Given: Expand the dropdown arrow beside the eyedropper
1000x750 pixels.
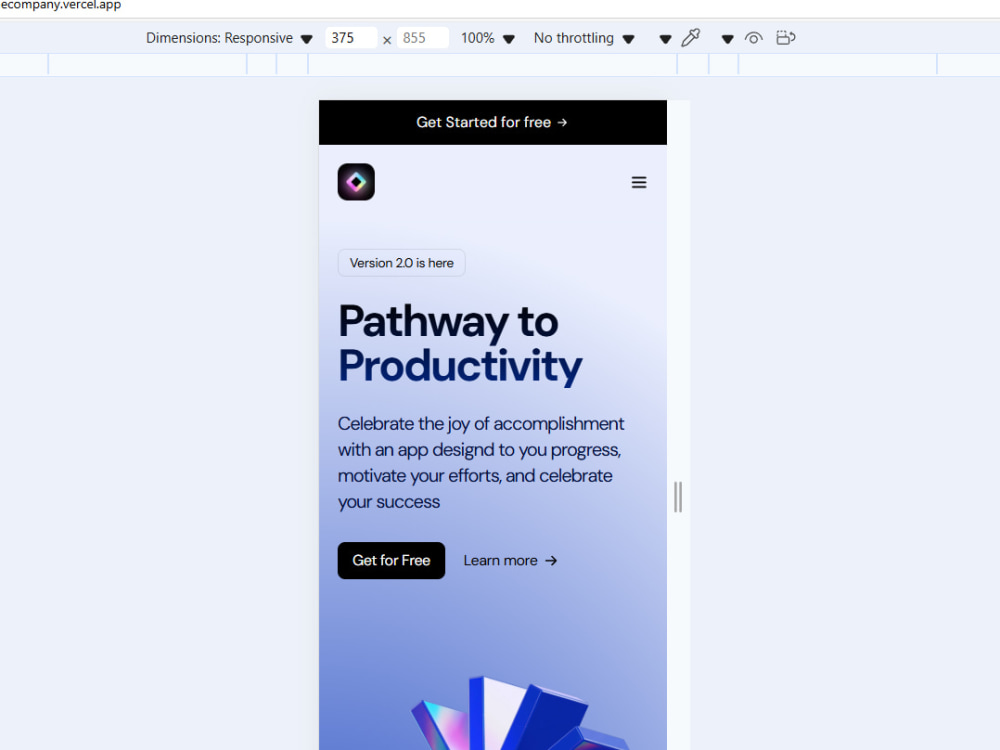Looking at the screenshot, I should coord(665,39).
